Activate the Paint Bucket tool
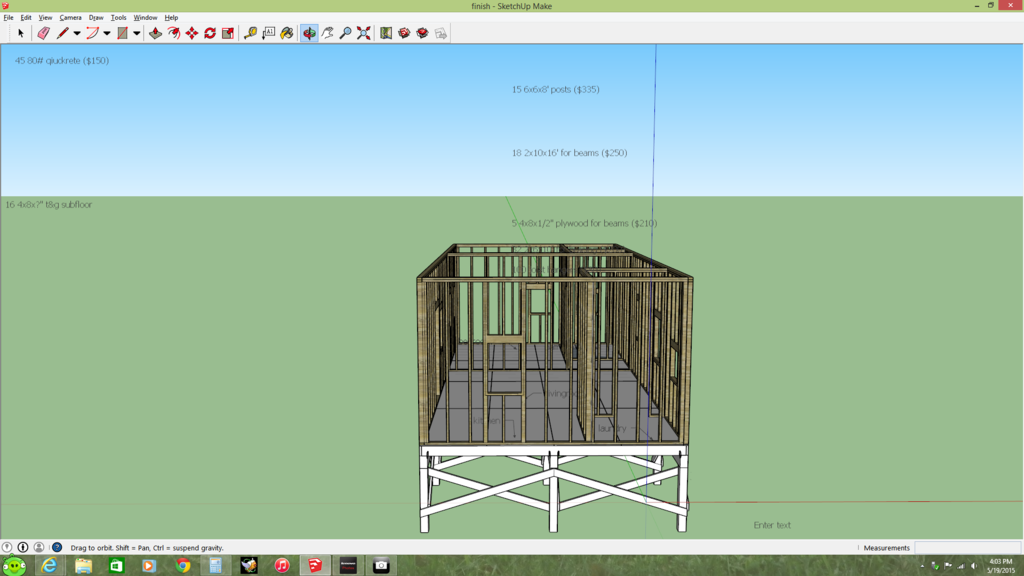This screenshot has height=576, width=1024. (287, 33)
